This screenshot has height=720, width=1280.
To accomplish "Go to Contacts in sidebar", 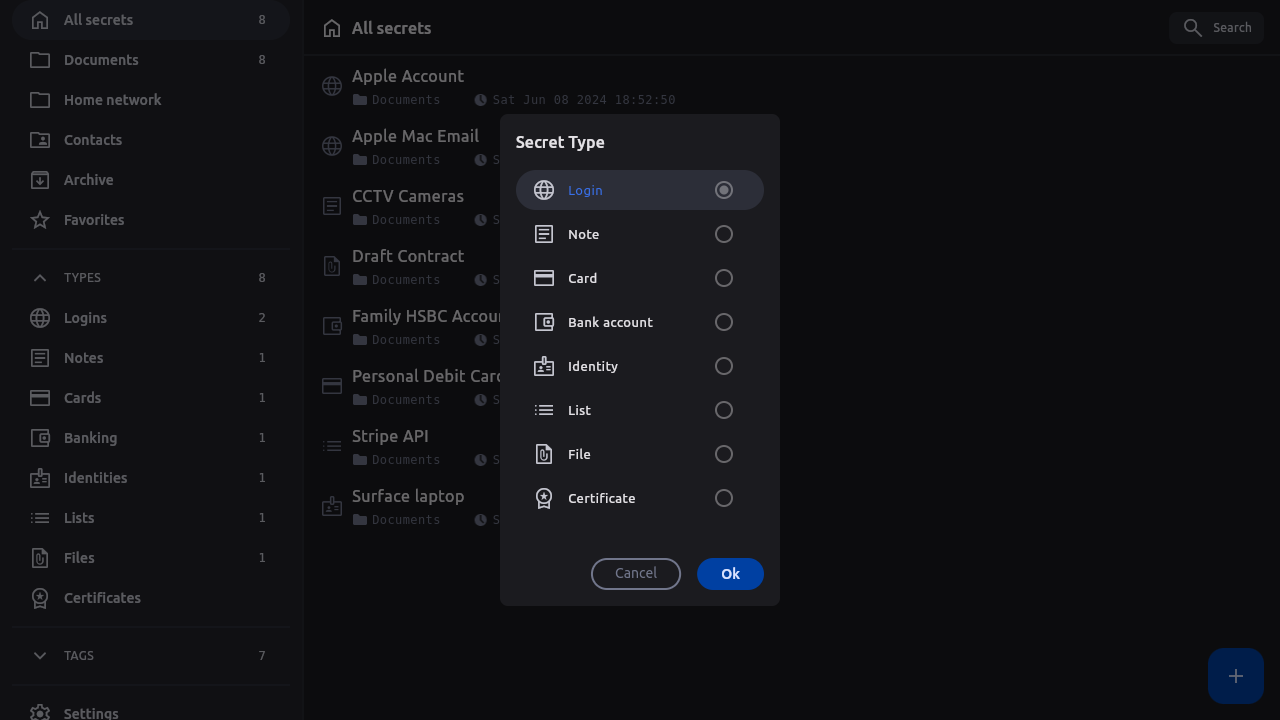I will click(93, 140).
